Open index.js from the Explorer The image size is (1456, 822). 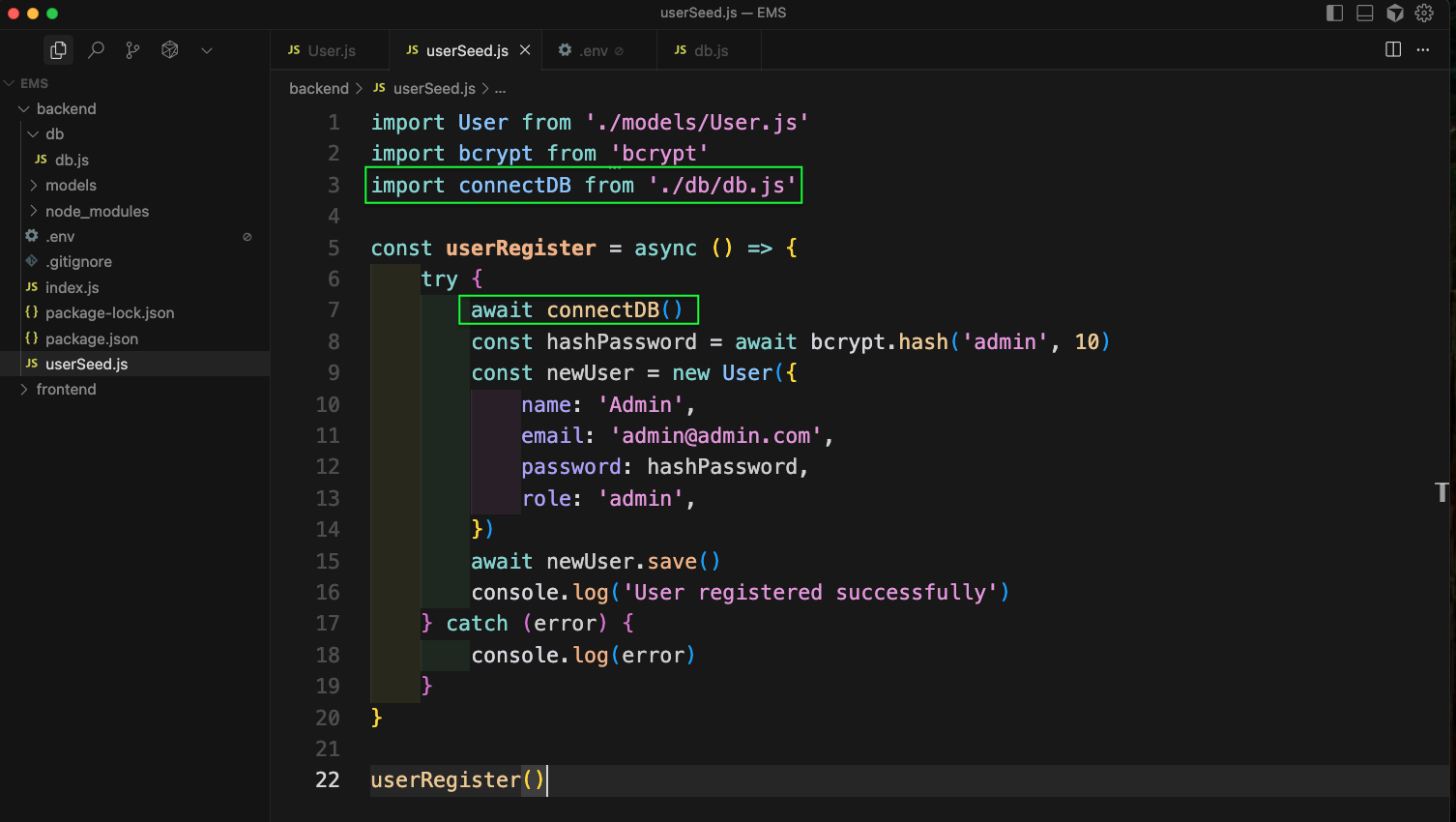click(72, 287)
